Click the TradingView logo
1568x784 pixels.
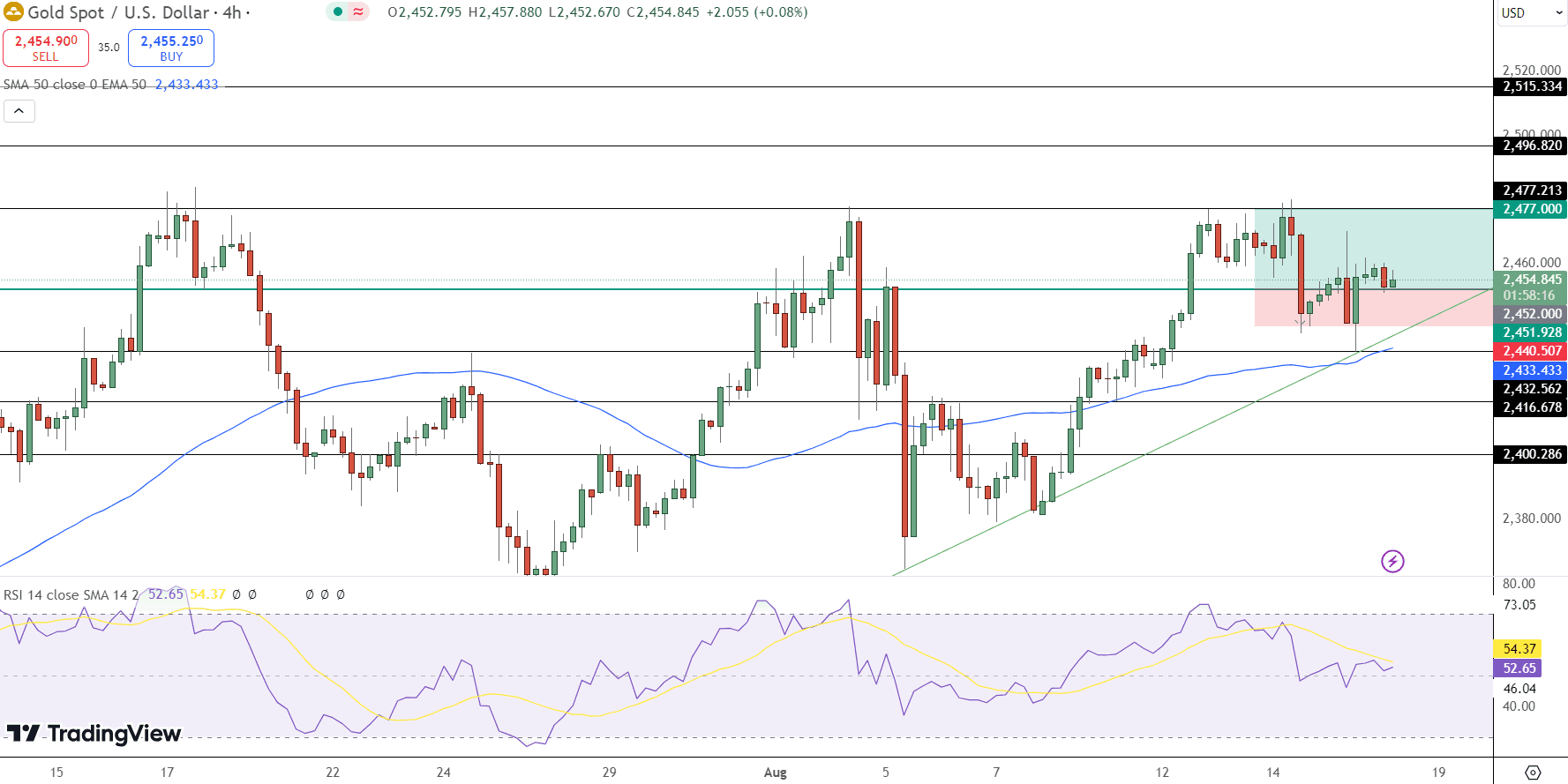94,733
